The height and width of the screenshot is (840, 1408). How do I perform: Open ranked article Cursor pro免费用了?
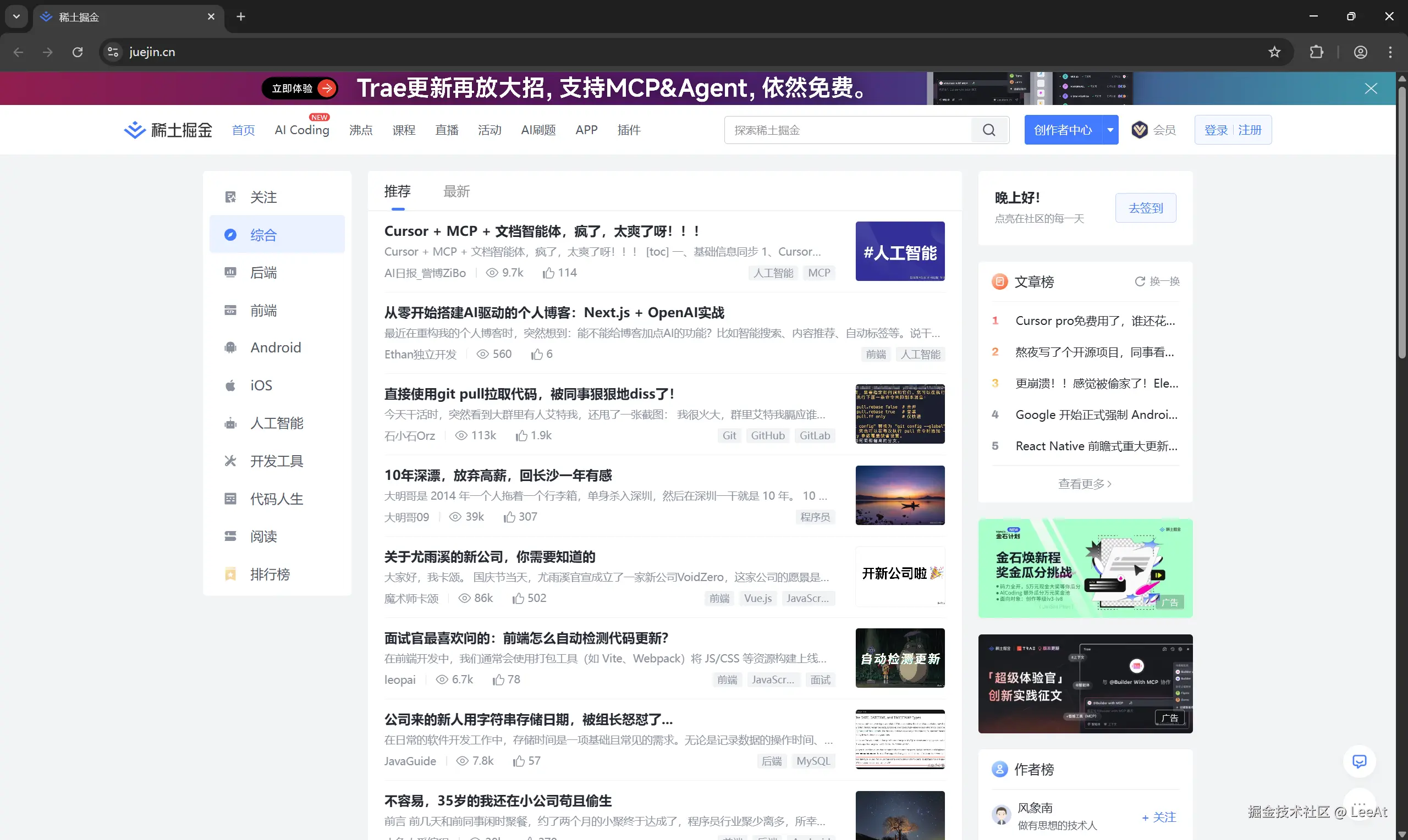(x=1096, y=320)
